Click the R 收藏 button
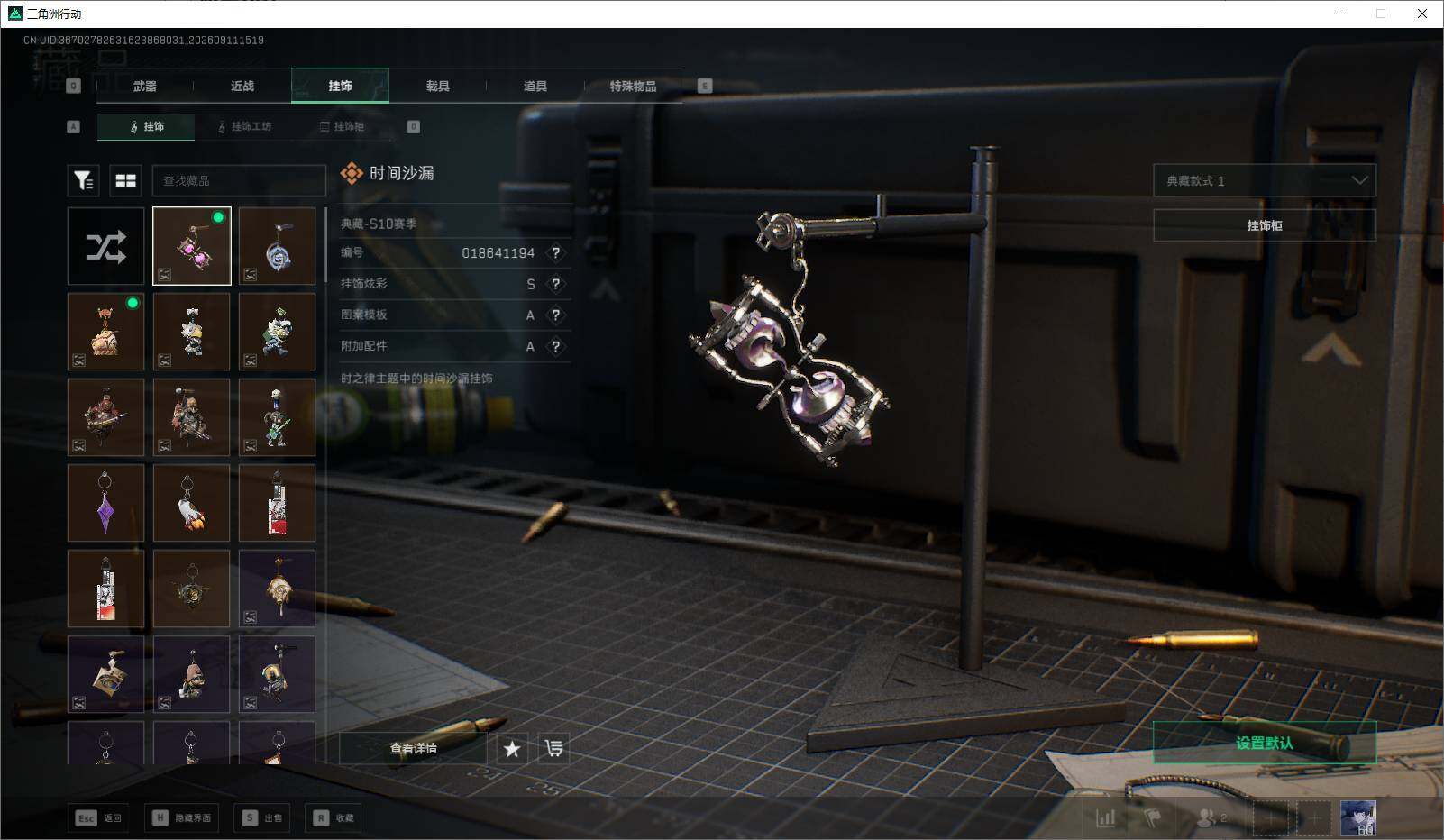 tap(334, 817)
